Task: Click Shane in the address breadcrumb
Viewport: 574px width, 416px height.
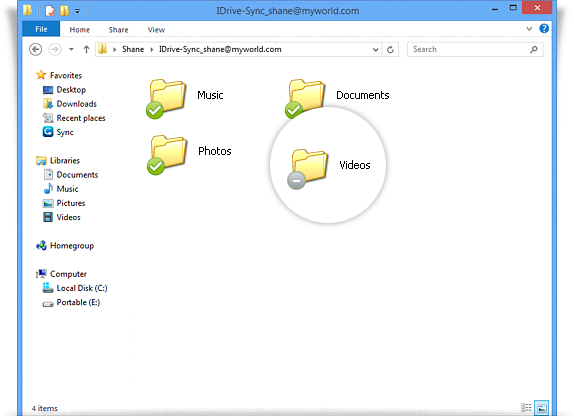Action: (133, 49)
